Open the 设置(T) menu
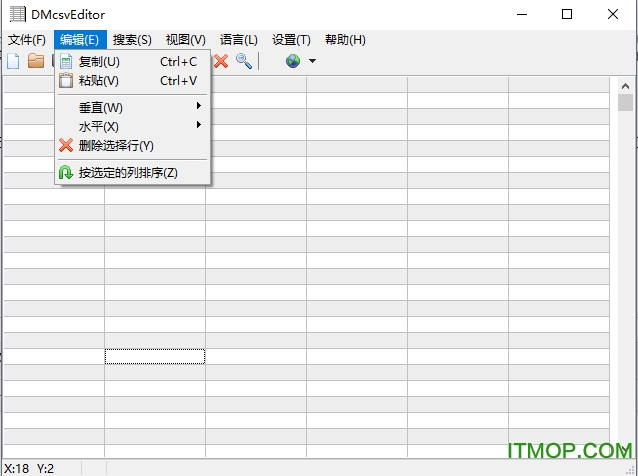Image resolution: width=638 pixels, height=476 pixels. [291, 40]
